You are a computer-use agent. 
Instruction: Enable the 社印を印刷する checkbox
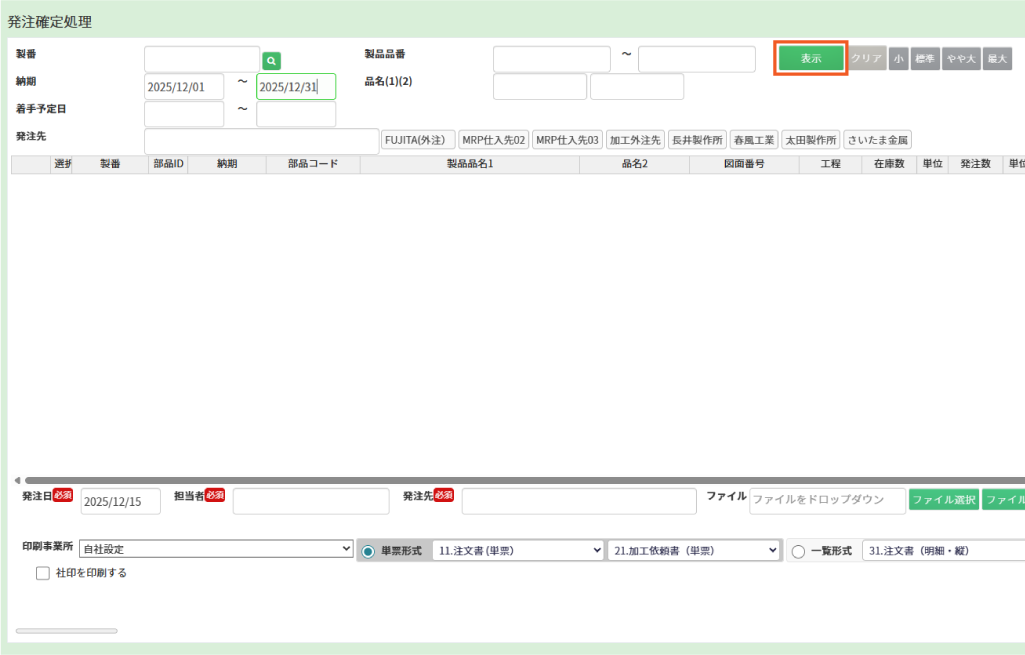43,574
